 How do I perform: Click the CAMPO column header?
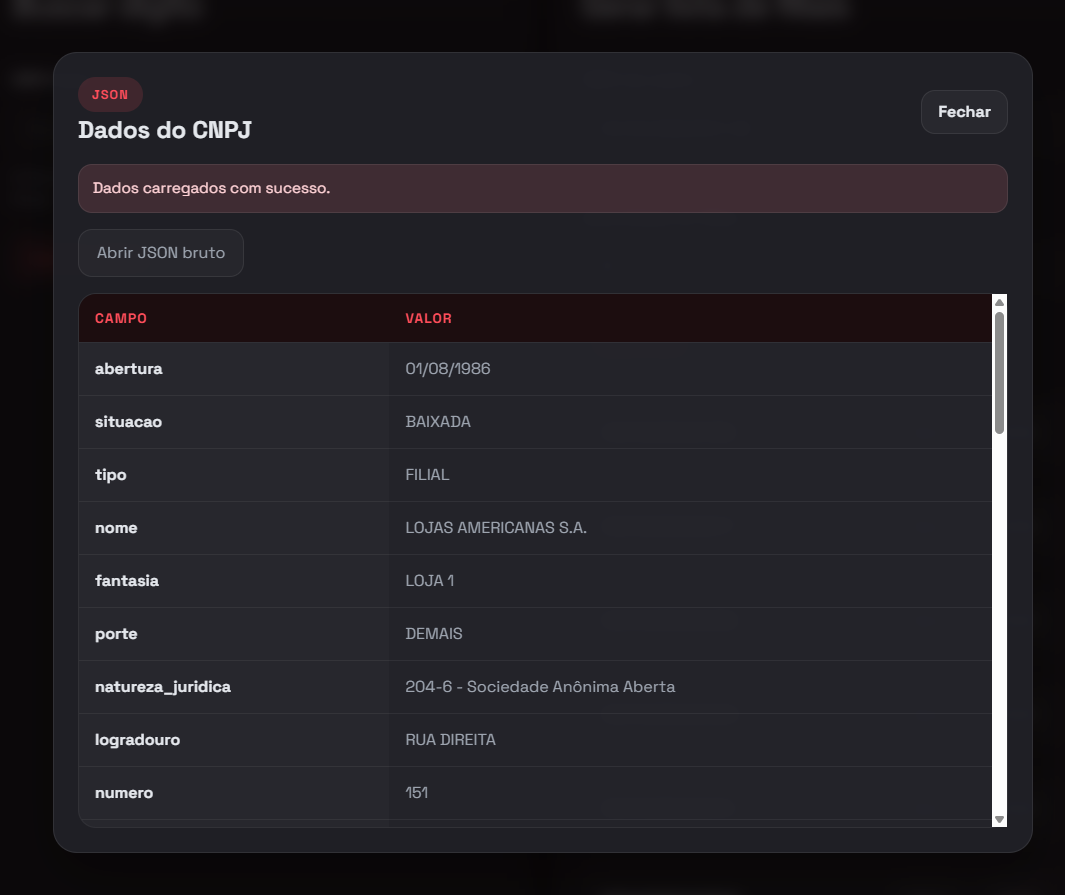point(121,318)
